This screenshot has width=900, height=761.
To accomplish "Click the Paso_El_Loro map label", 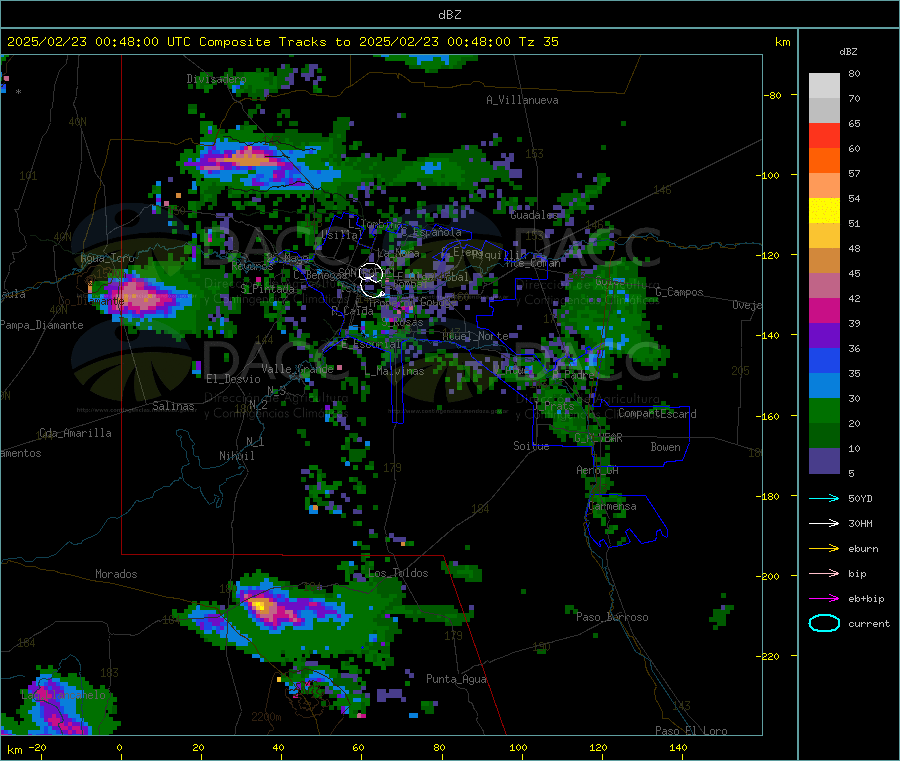I will [x=691, y=731].
